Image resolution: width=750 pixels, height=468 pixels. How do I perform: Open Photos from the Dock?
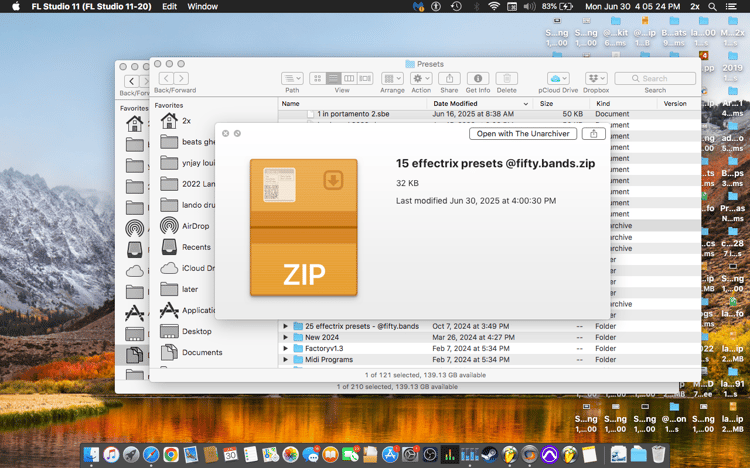290,454
